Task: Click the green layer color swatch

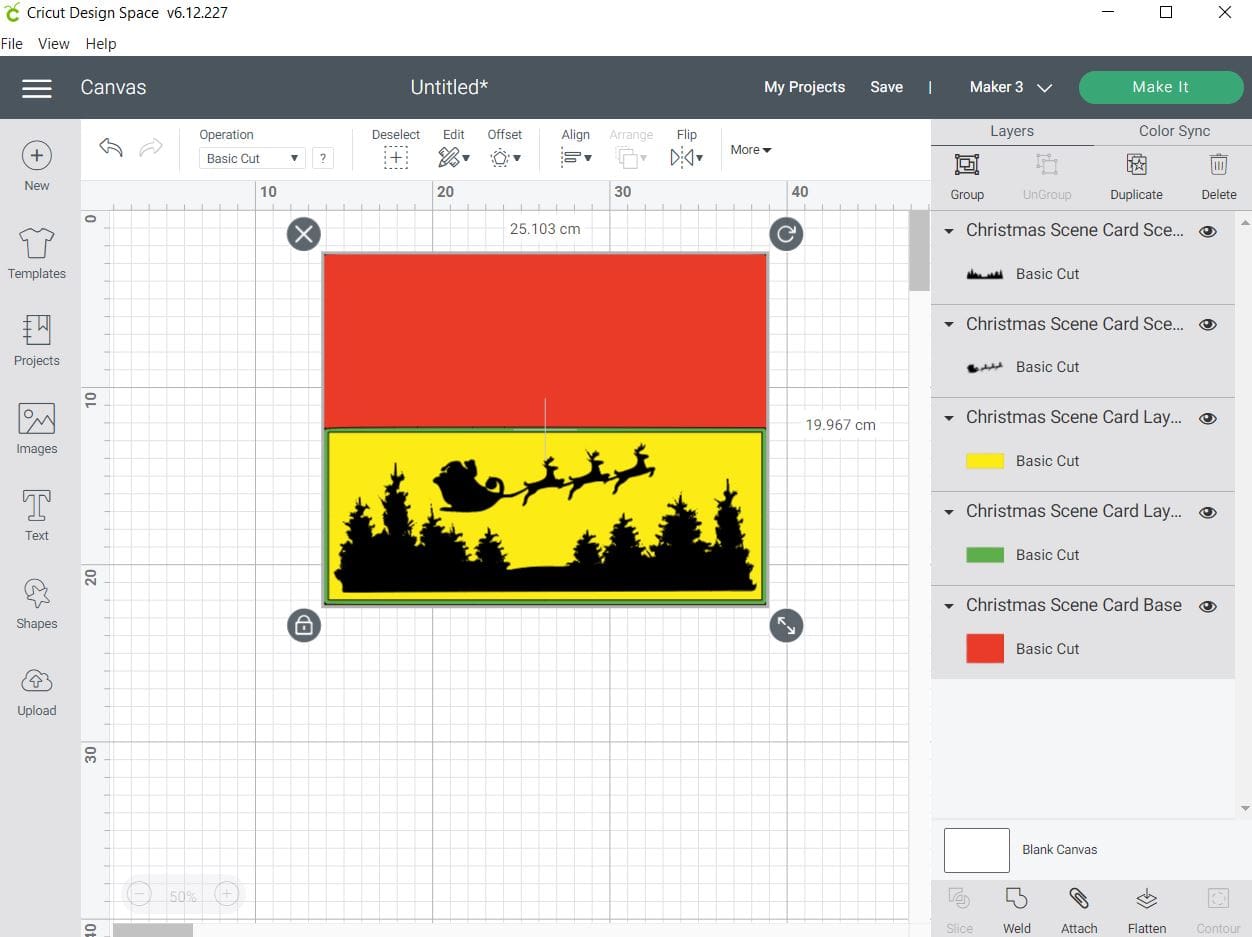Action: tap(985, 555)
